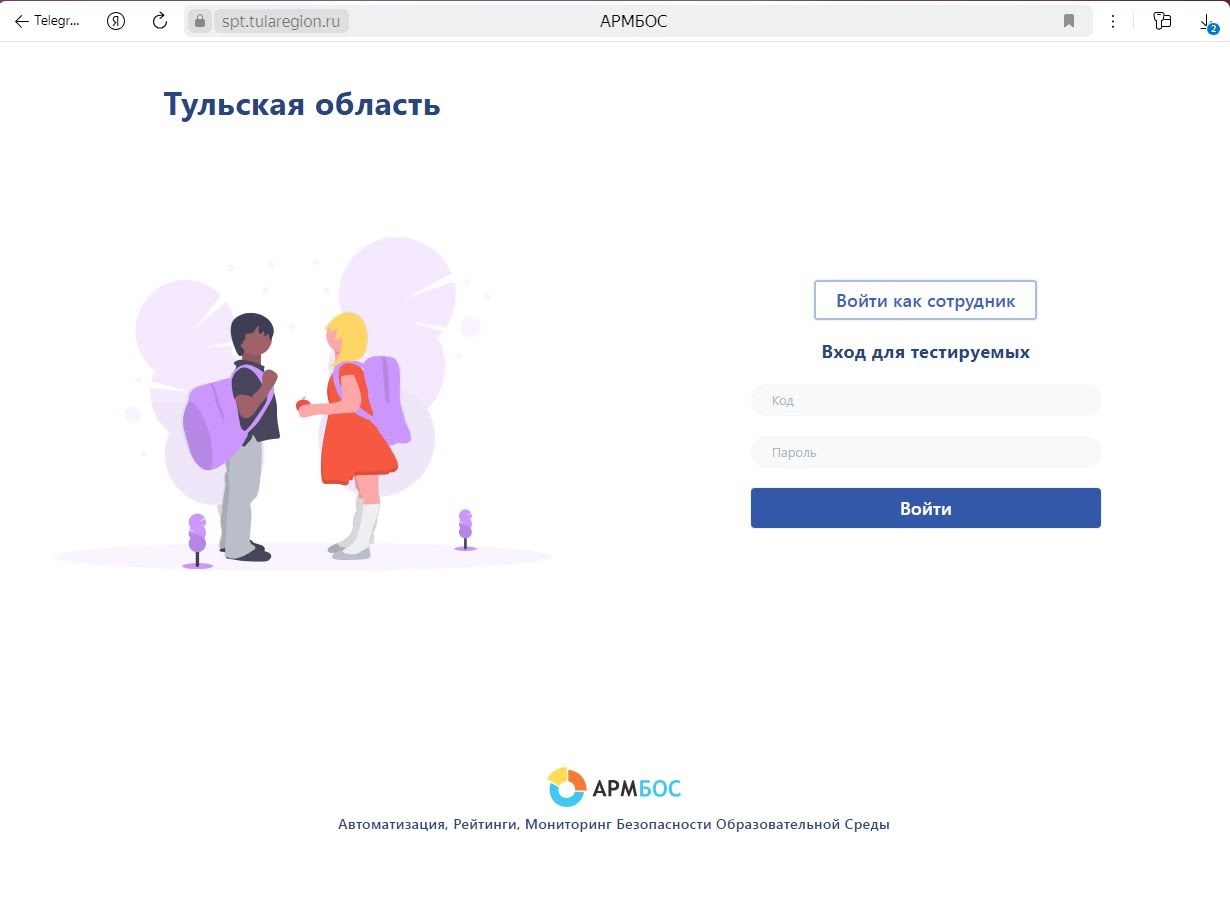Focus the 'Код' input field
The height and width of the screenshot is (909, 1230).
click(925, 401)
